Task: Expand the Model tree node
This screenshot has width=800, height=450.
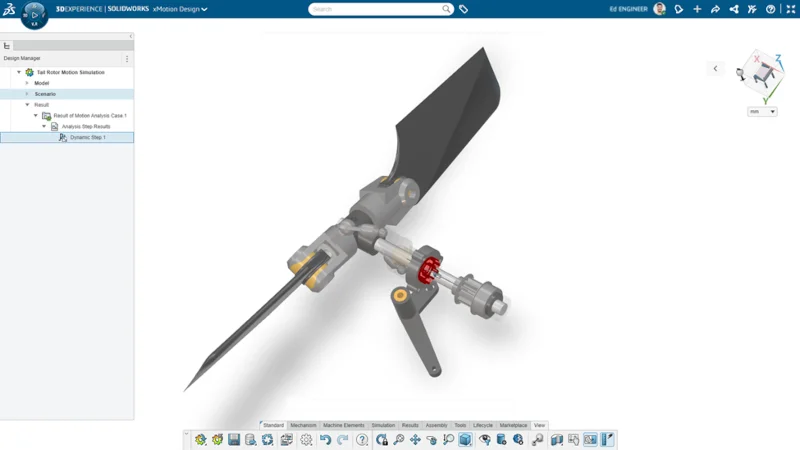Action: point(28,83)
